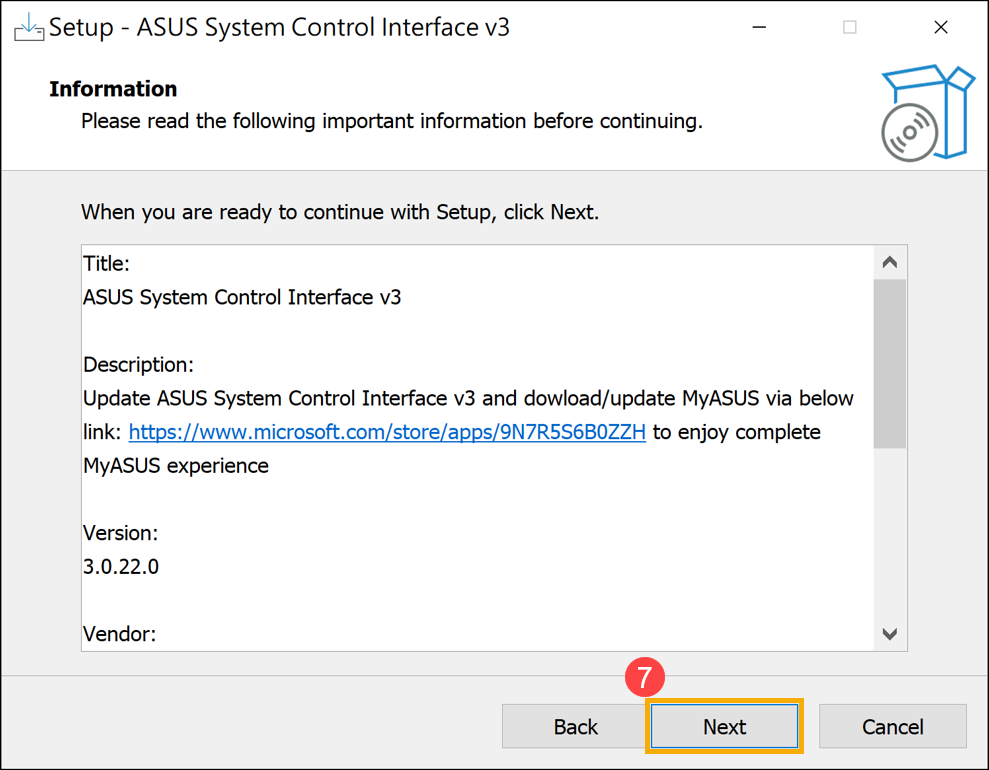Abort the installation with Cancel
The height and width of the screenshot is (770, 989).
pos(892,727)
